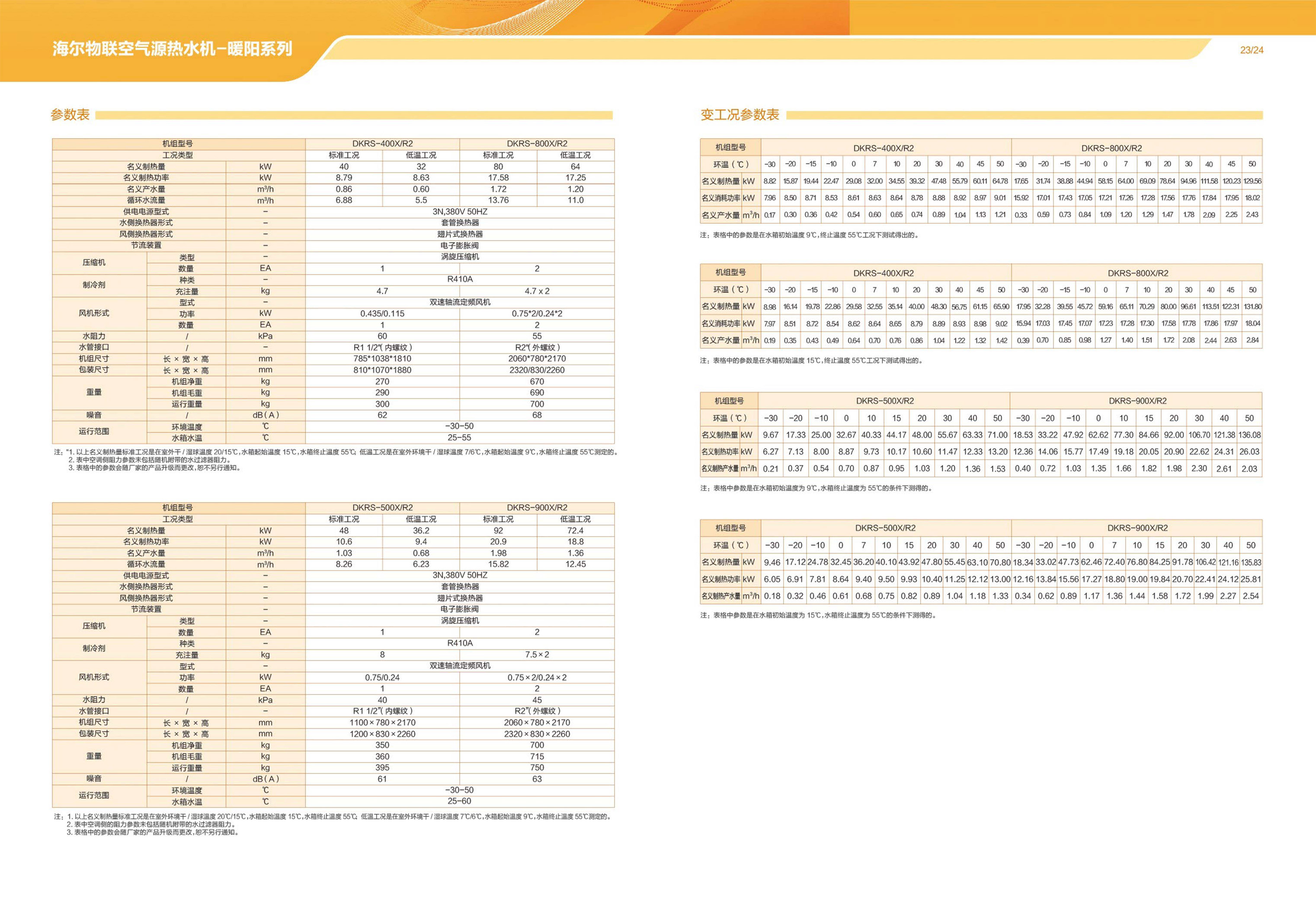Click the gross weight value "690"
This screenshot has width=1316, height=899.
[x=537, y=392]
